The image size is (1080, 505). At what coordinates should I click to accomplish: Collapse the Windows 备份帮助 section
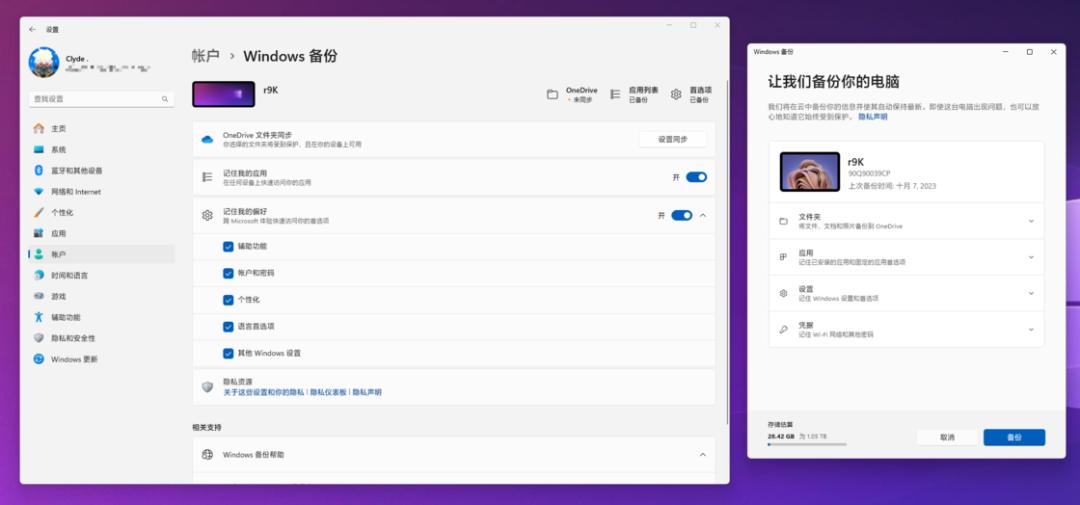tap(703, 455)
